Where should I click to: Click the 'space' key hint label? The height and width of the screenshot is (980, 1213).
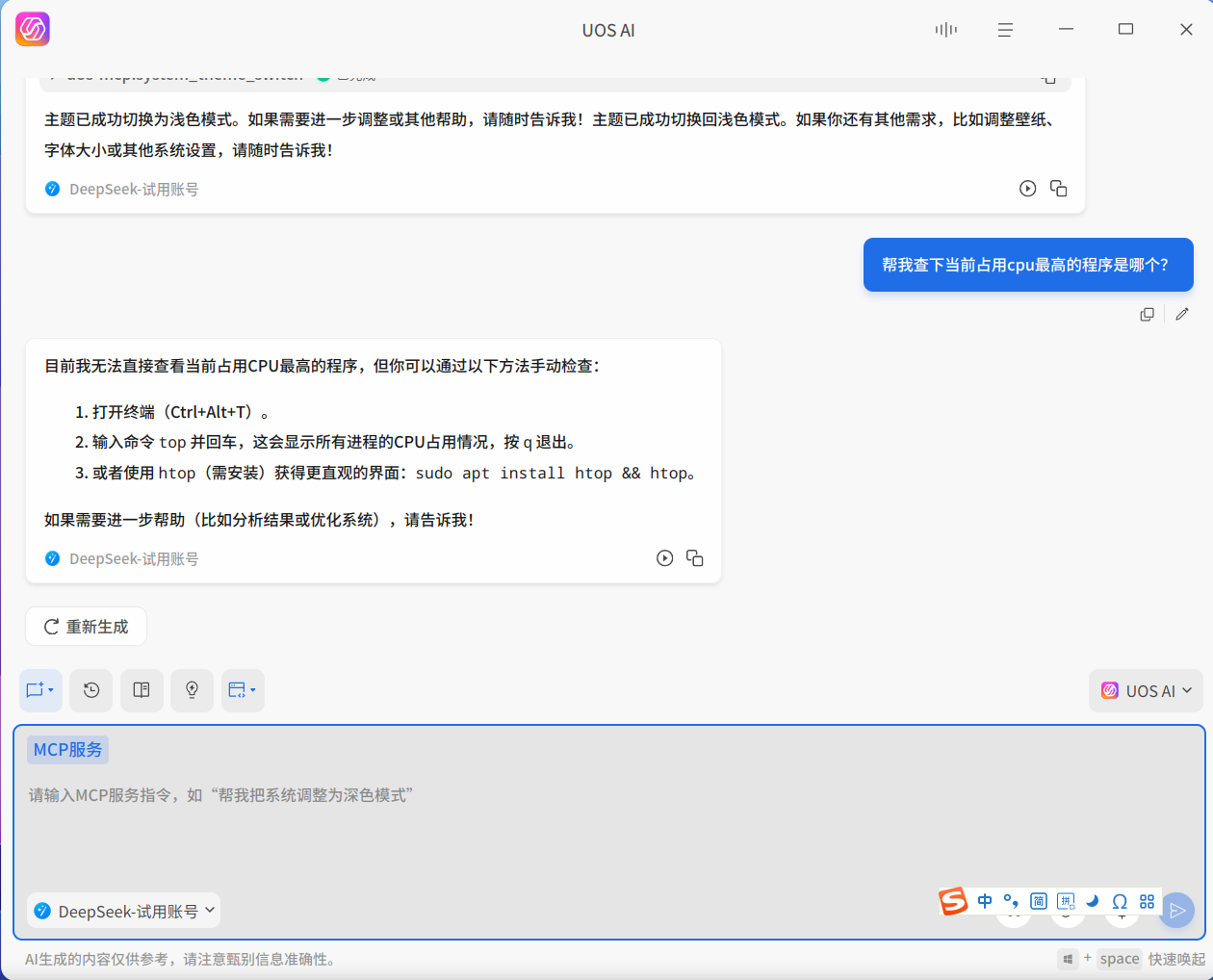pyautogui.click(x=1120, y=959)
